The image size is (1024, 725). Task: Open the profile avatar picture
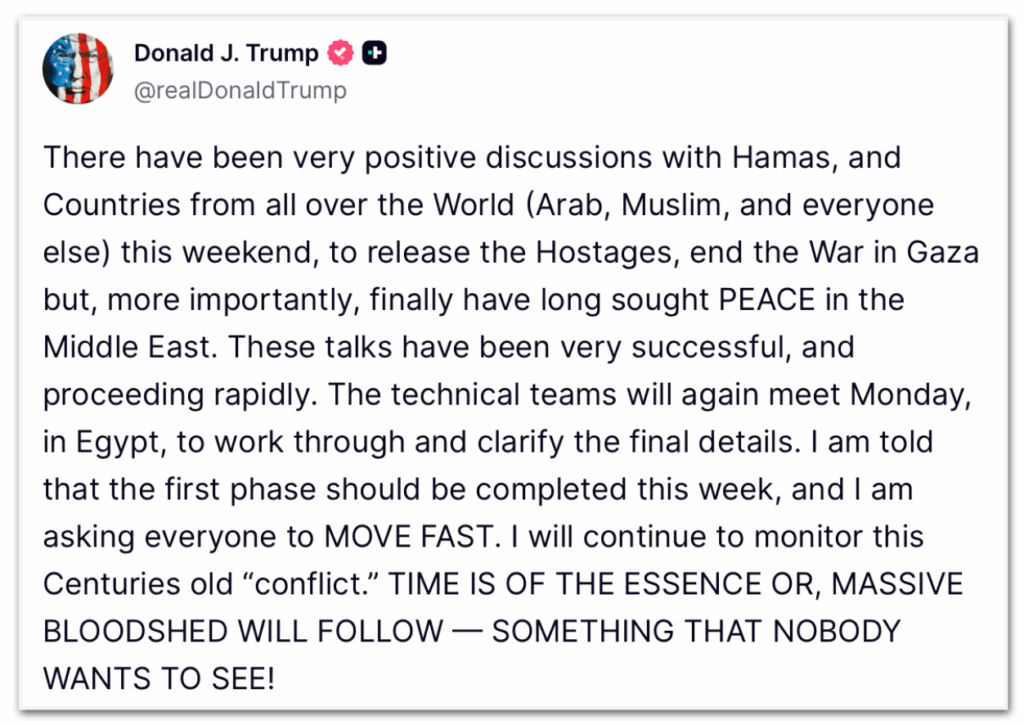click(x=77, y=69)
